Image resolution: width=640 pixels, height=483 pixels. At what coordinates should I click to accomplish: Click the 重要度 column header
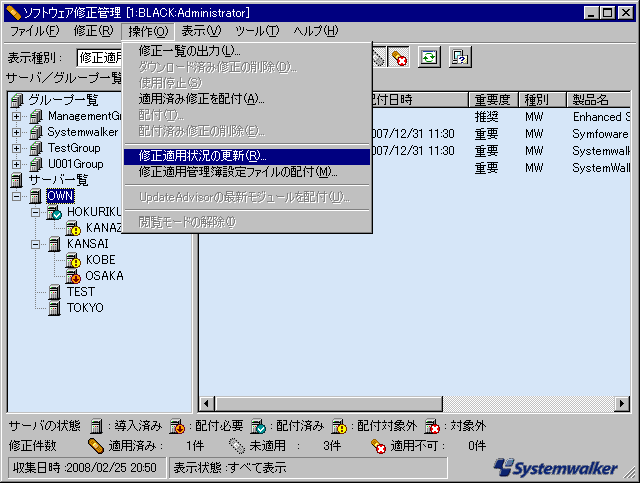[x=493, y=100]
